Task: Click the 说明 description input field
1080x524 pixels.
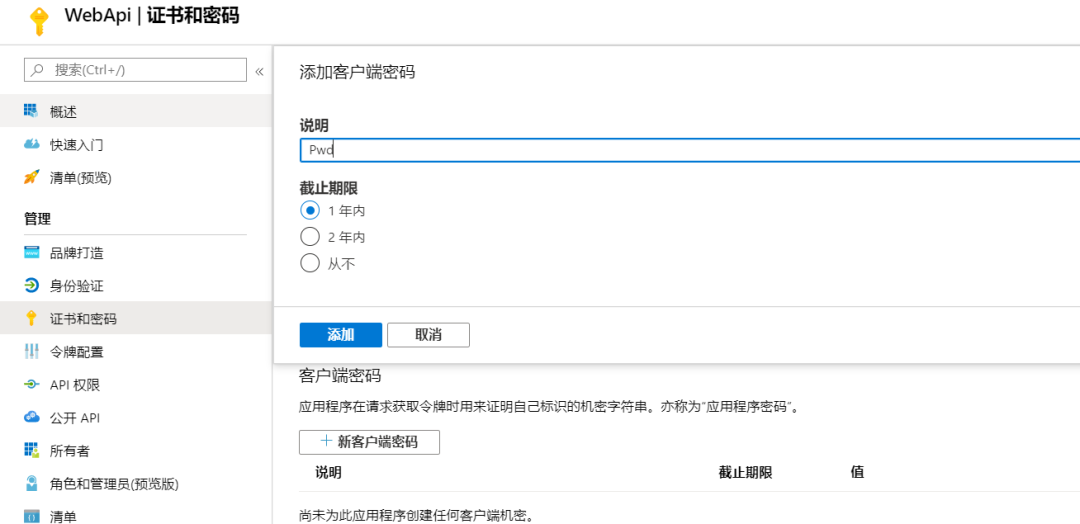Action: pyautogui.click(x=689, y=150)
